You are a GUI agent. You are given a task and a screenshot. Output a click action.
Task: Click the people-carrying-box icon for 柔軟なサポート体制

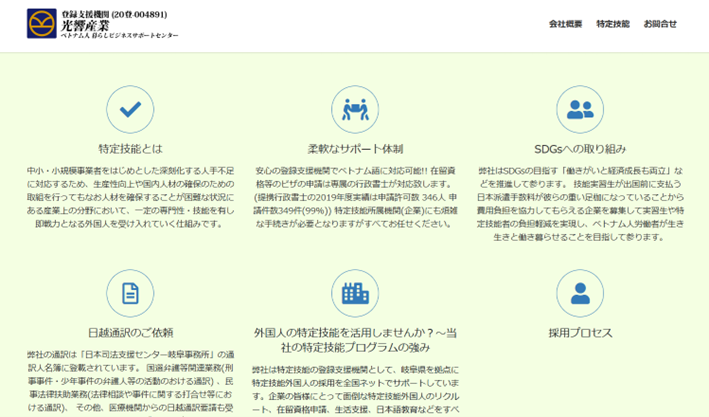355,109
